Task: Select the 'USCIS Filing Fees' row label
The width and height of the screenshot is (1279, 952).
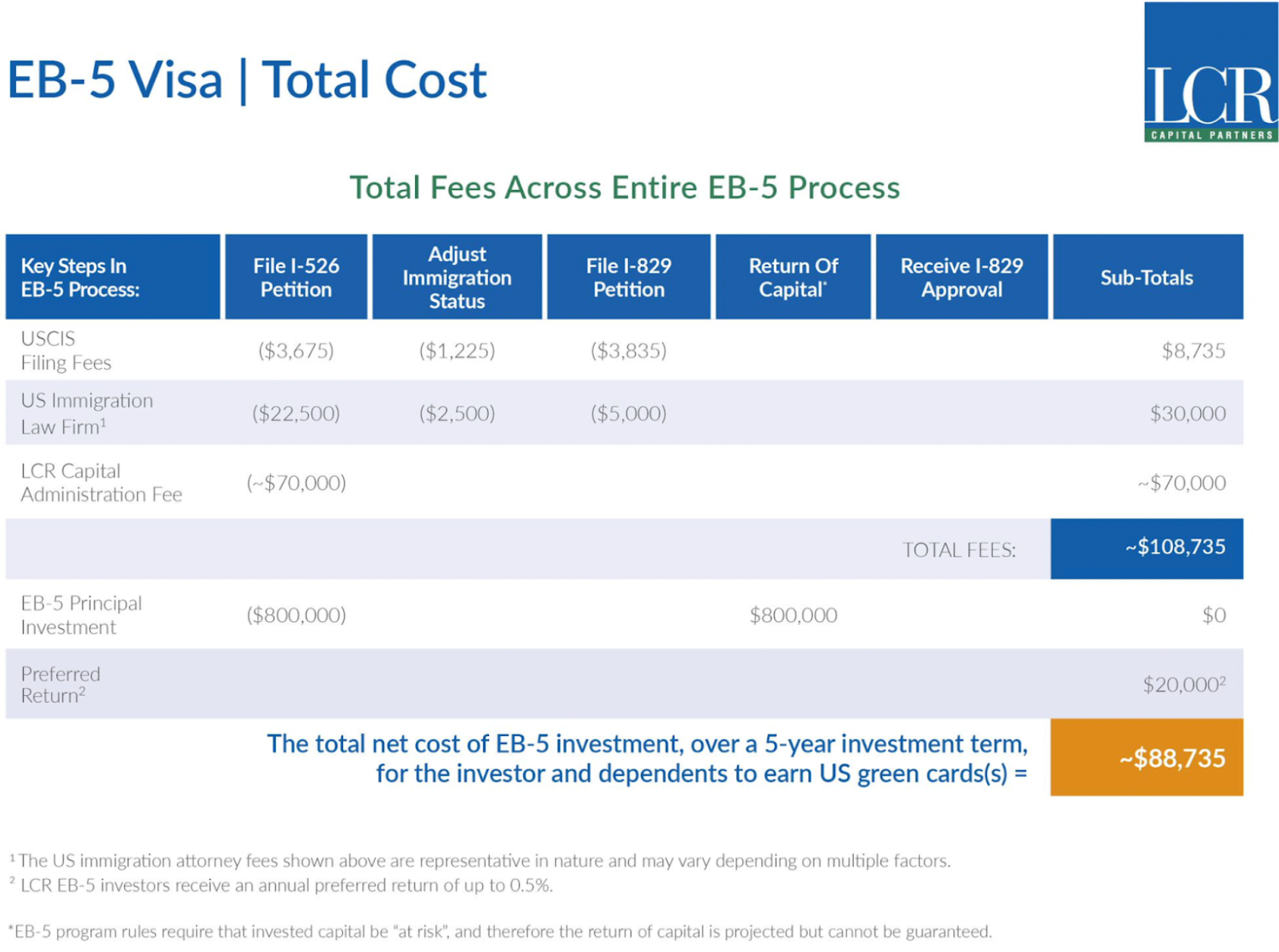Action: point(66,351)
